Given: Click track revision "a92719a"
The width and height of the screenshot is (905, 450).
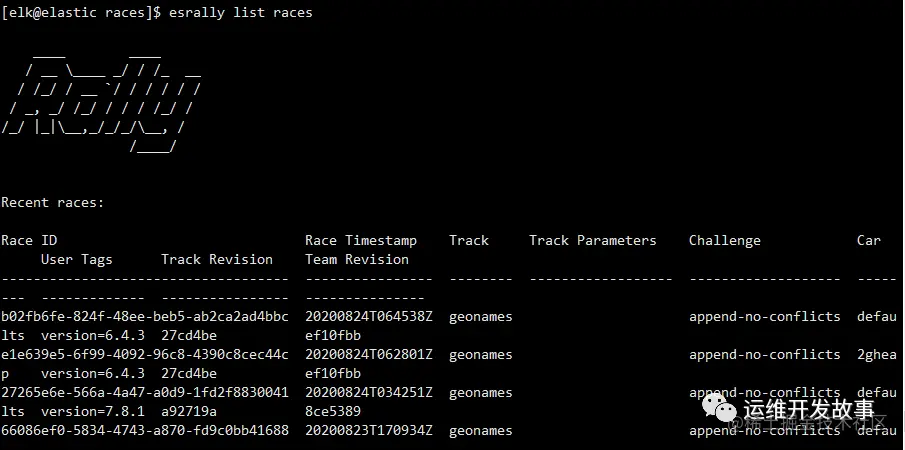Looking at the screenshot, I should (189, 411).
